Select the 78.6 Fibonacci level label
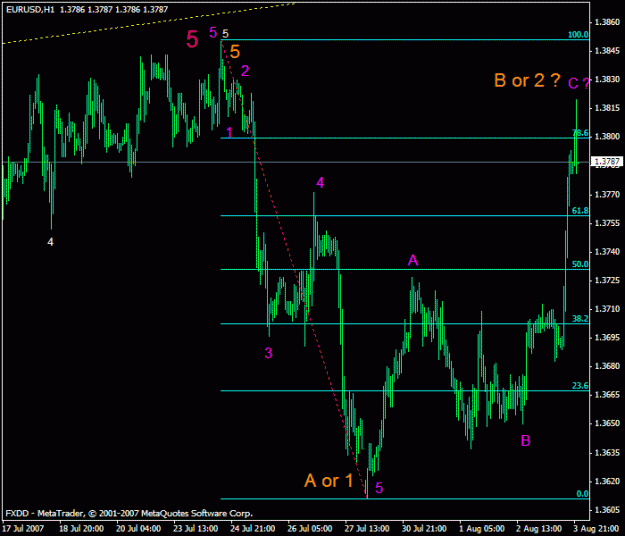Viewport: 625px width, 536px height. click(580, 133)
